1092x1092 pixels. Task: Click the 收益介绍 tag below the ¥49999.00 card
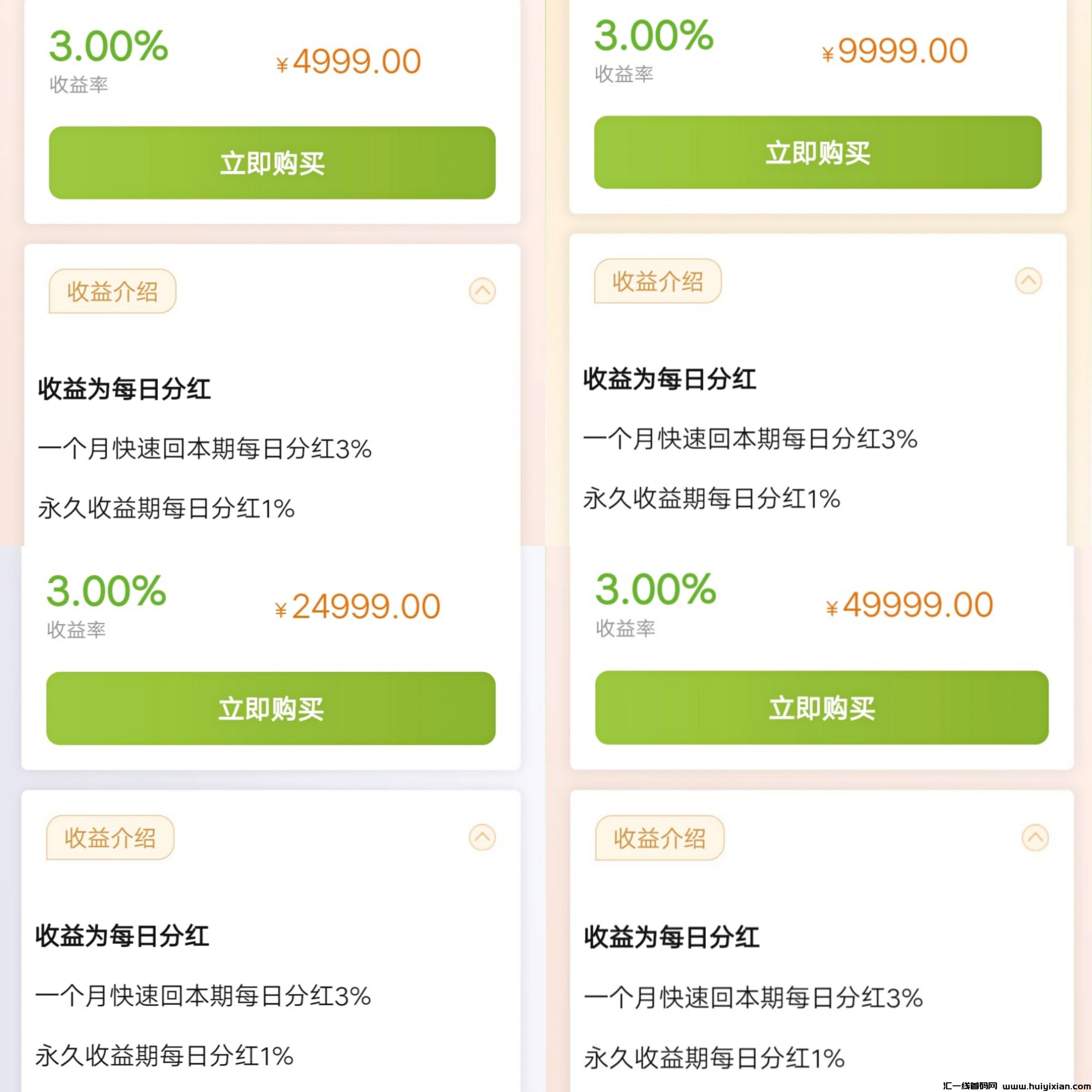[x=659, y=838]
